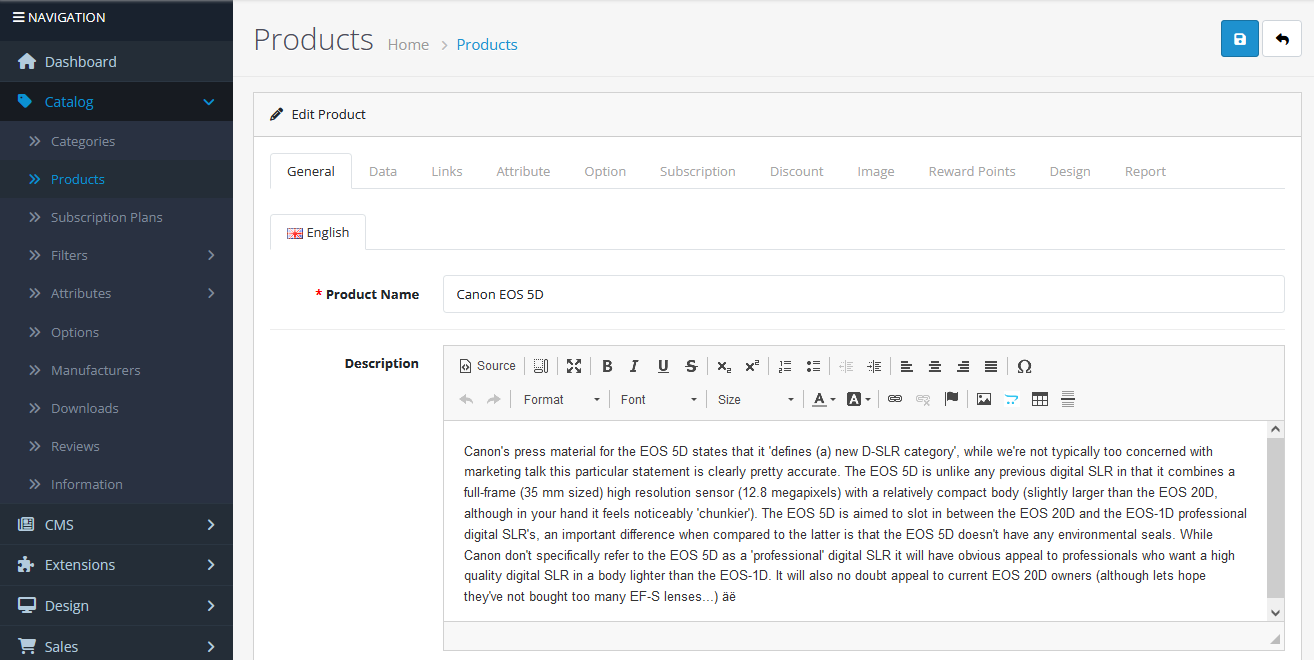The width and height of the screenshot is (1314, 660).
Task: Expand the Attributes submenu
Action: point(116,293)
